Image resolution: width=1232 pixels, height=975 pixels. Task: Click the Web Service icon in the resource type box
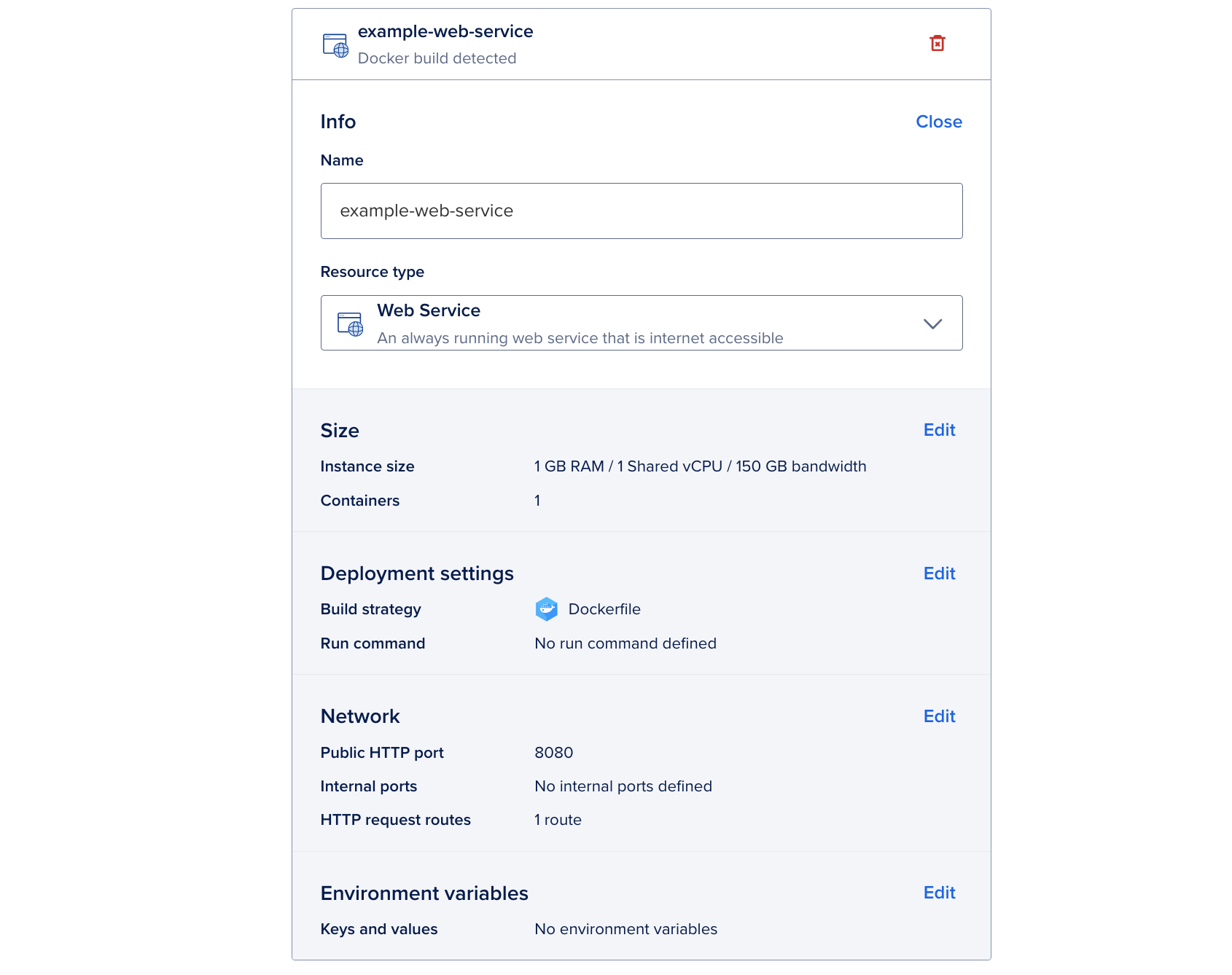click(x=350, y=324)
